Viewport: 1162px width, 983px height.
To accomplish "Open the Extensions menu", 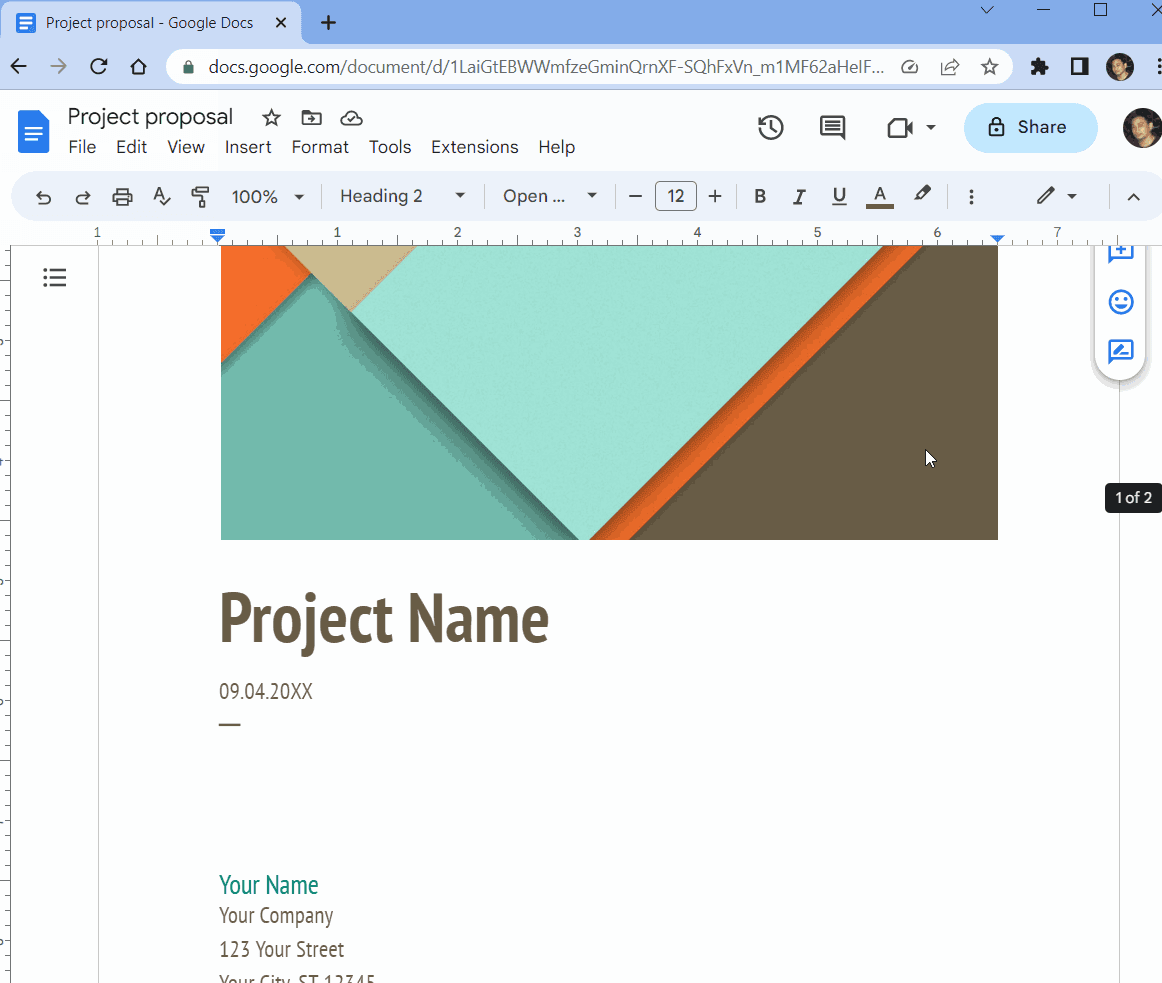I will (x=474, y=147).
